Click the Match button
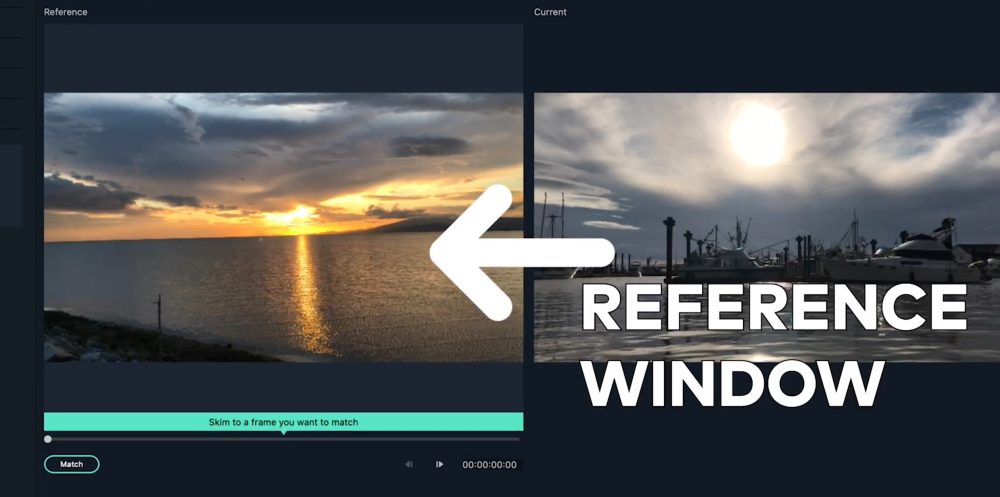Screen dimensions: 1000x497 [71, 464]
